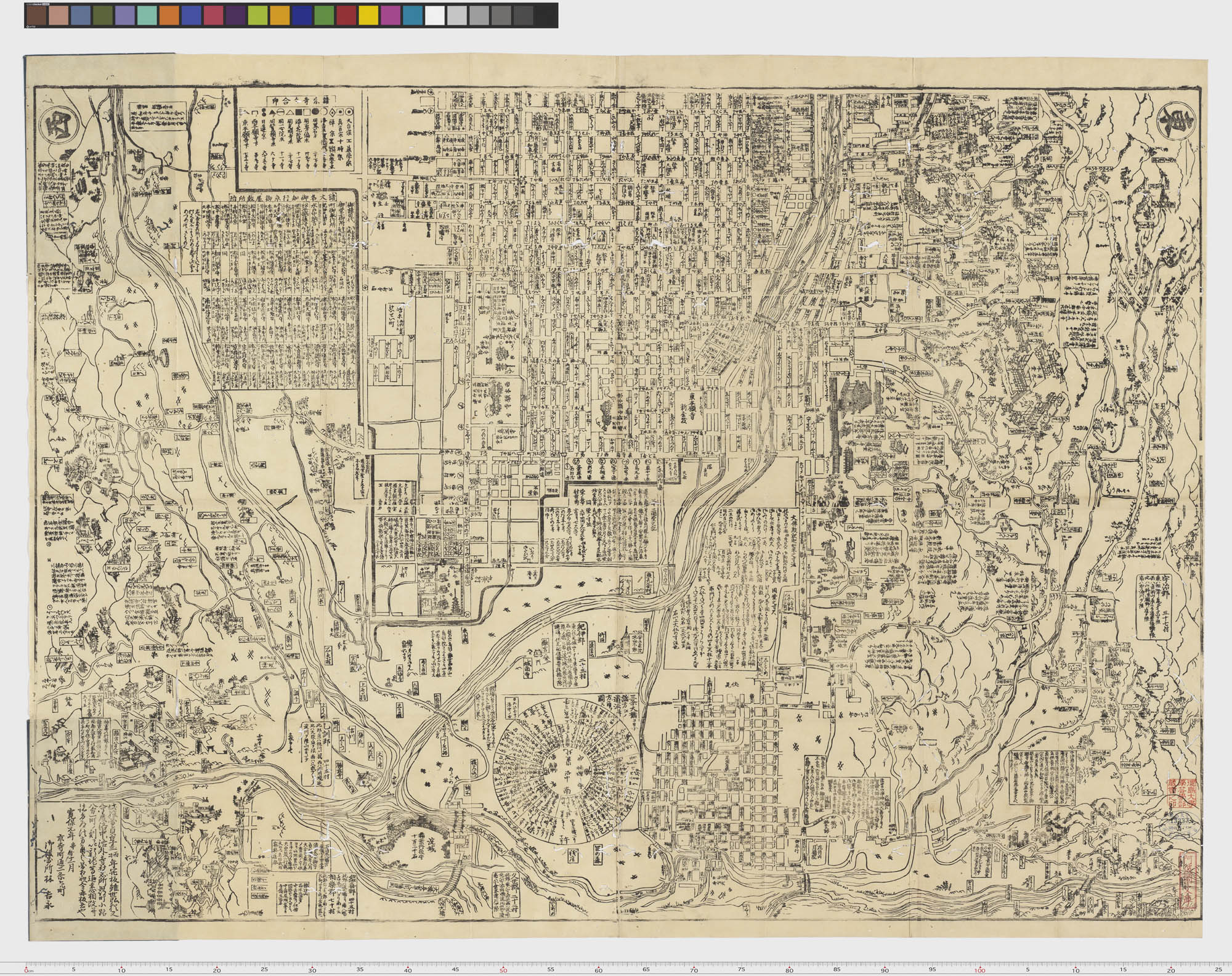Choose the cyan-blue swatch
The image size is (1232, 976).
[x=413, y=16]
